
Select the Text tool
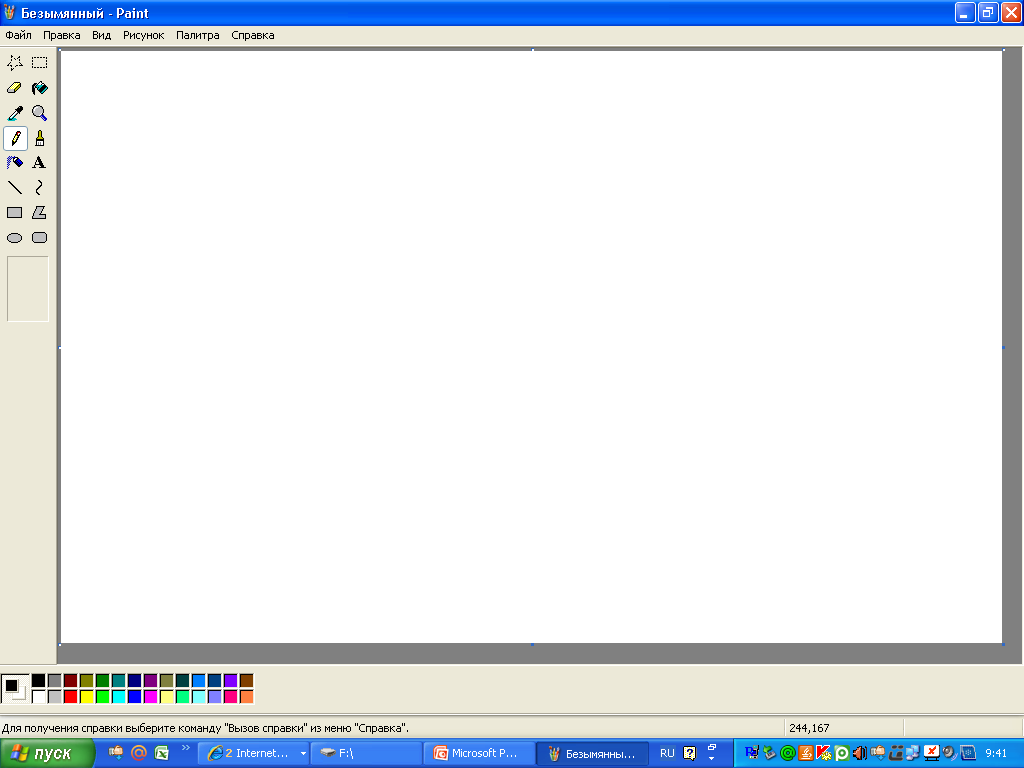[x=40, y=163]
